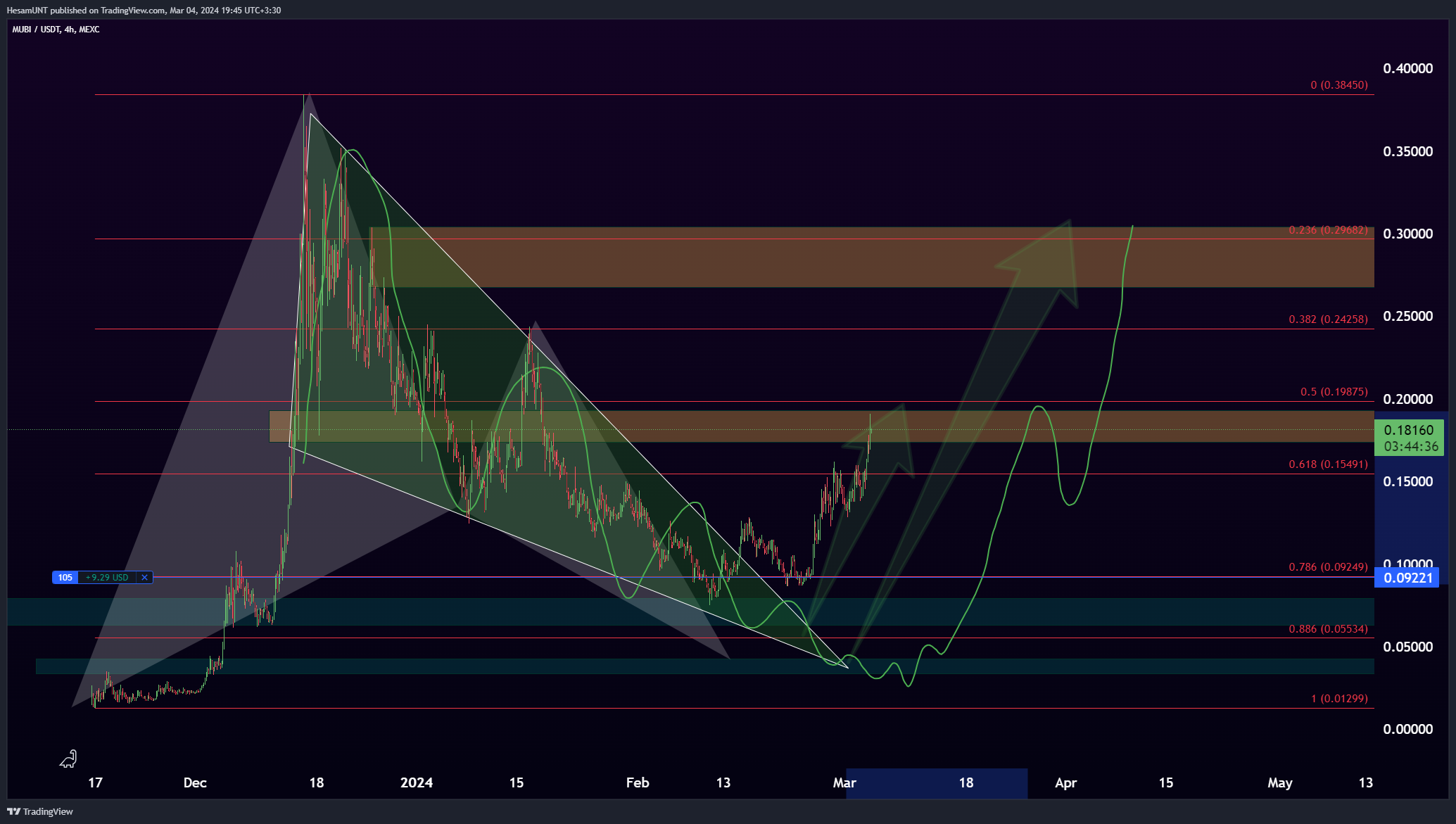Select Fibonacci label 0.5 (0.19875)
Screen dimensions: 1456x824
pos(1334,392)
